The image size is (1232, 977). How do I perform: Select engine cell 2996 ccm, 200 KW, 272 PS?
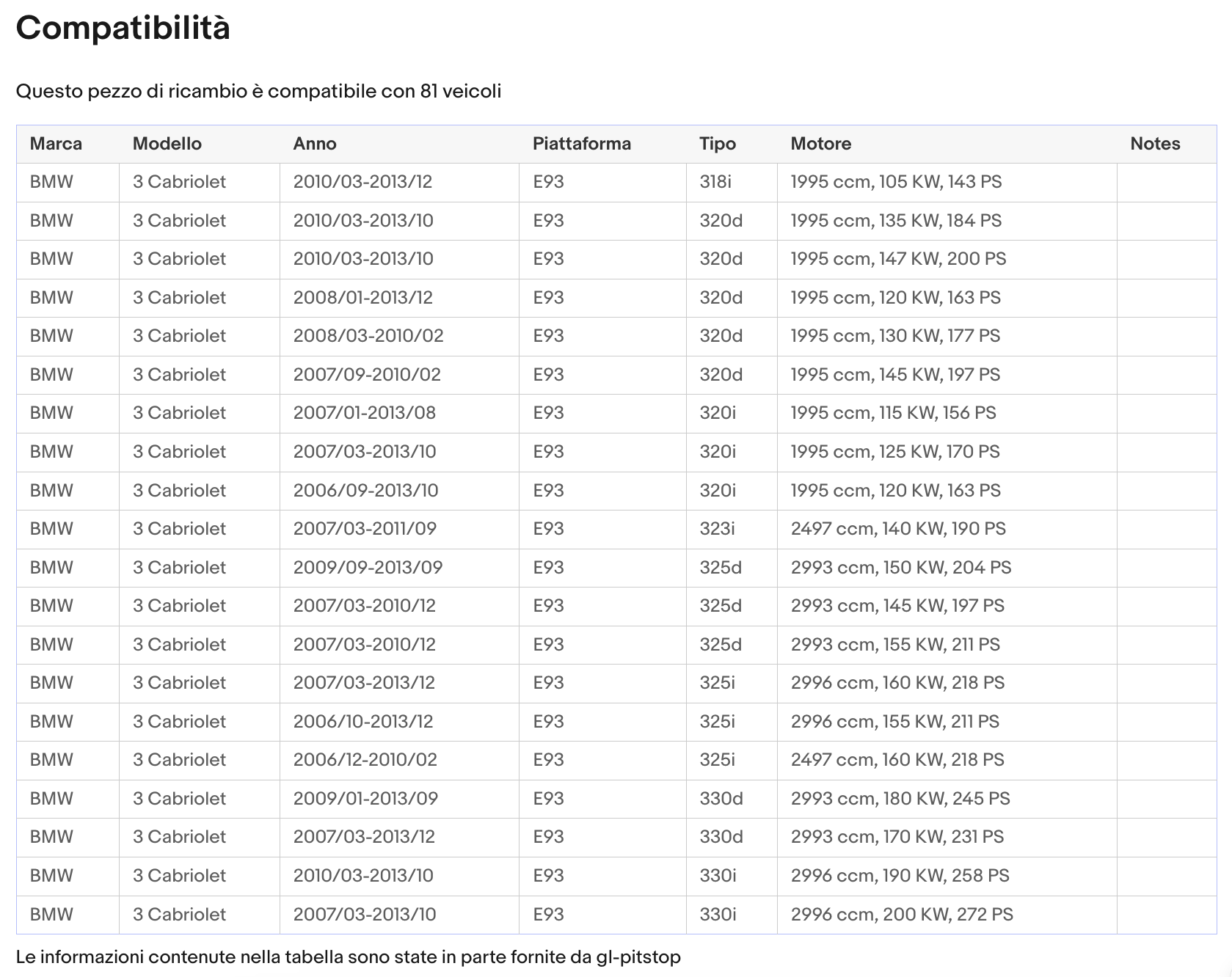pos(947,915)
